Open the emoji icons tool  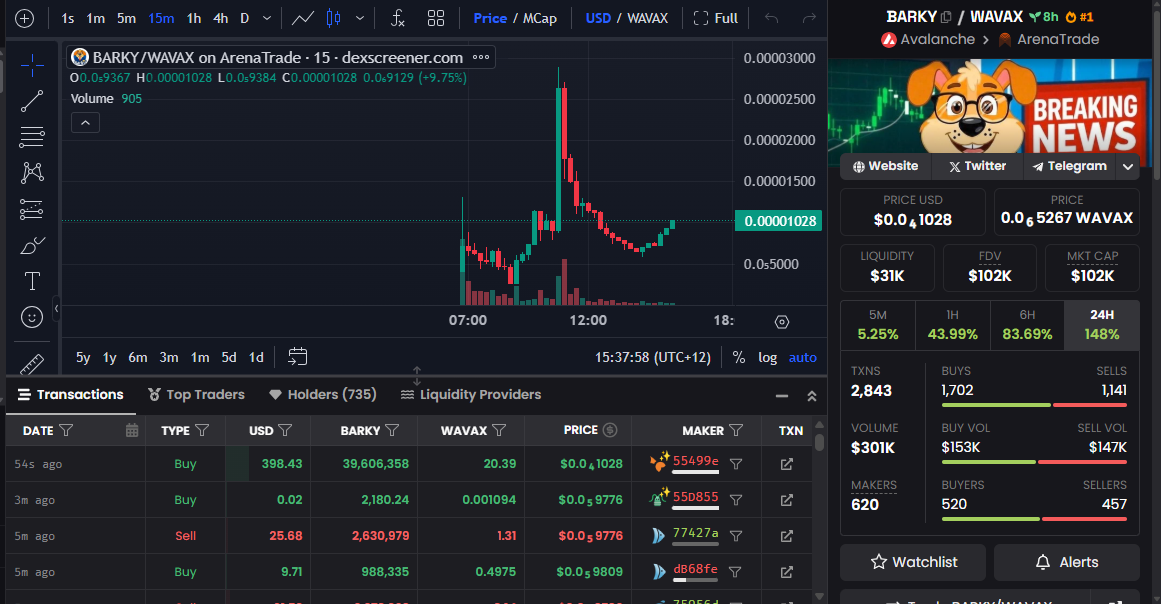[x=32, y=317]
